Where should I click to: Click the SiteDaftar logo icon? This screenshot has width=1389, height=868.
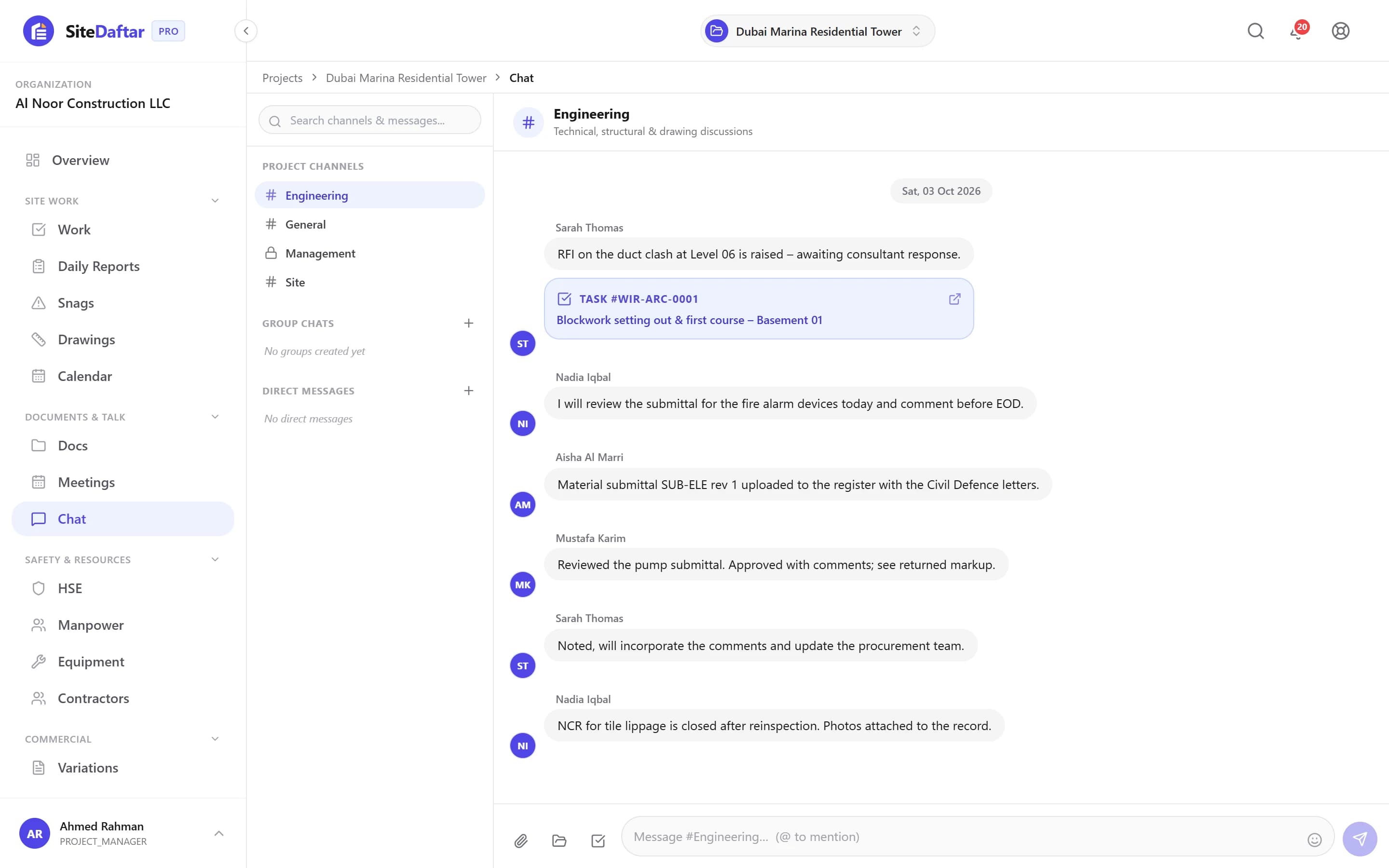point(39,31)
